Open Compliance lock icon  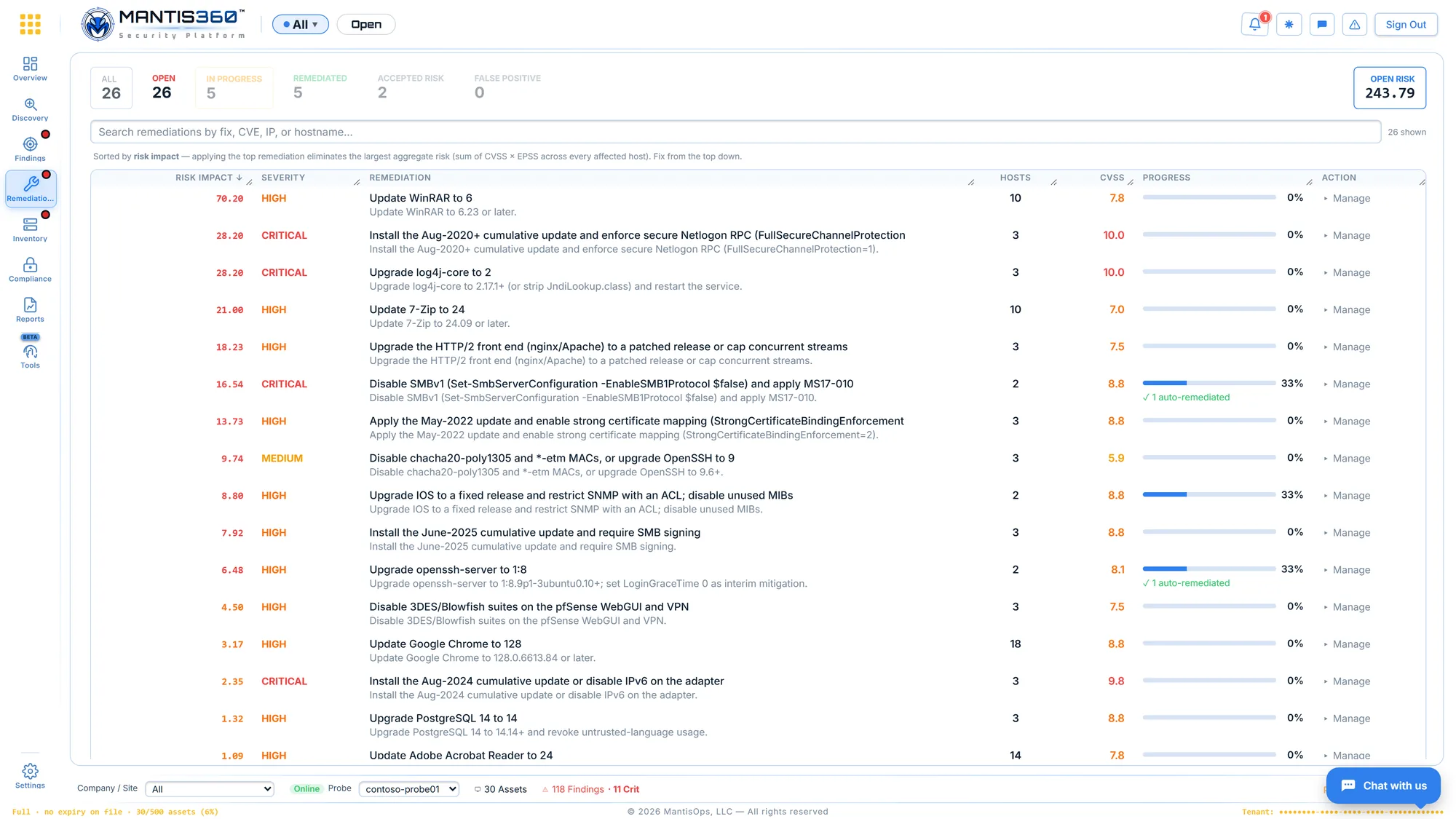click(30, 264)
